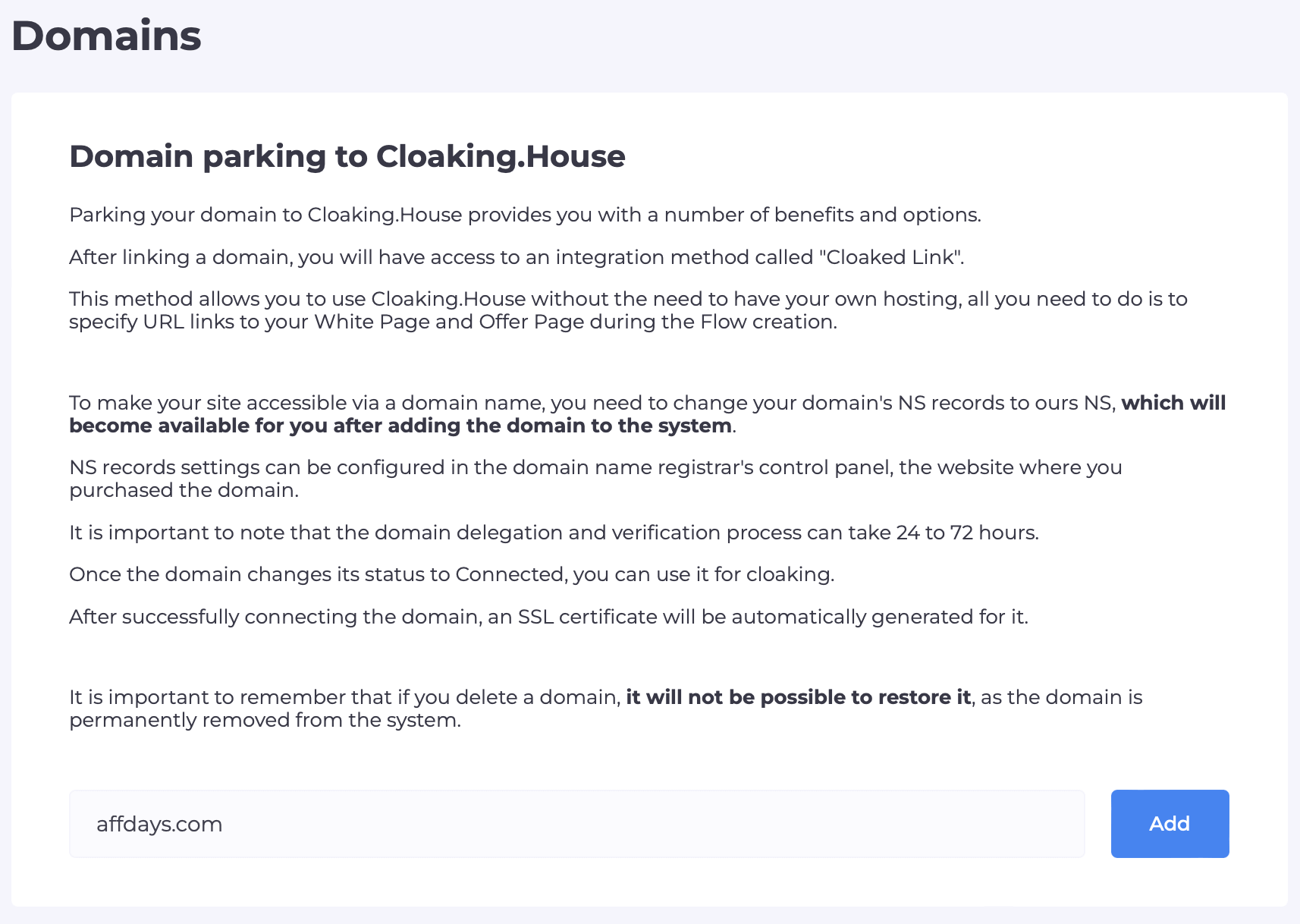The width and height of the screenshot is (1300, 924).
Task: Click bold text "it will not be possible to restore it"
Action: (x=798, y=697)
